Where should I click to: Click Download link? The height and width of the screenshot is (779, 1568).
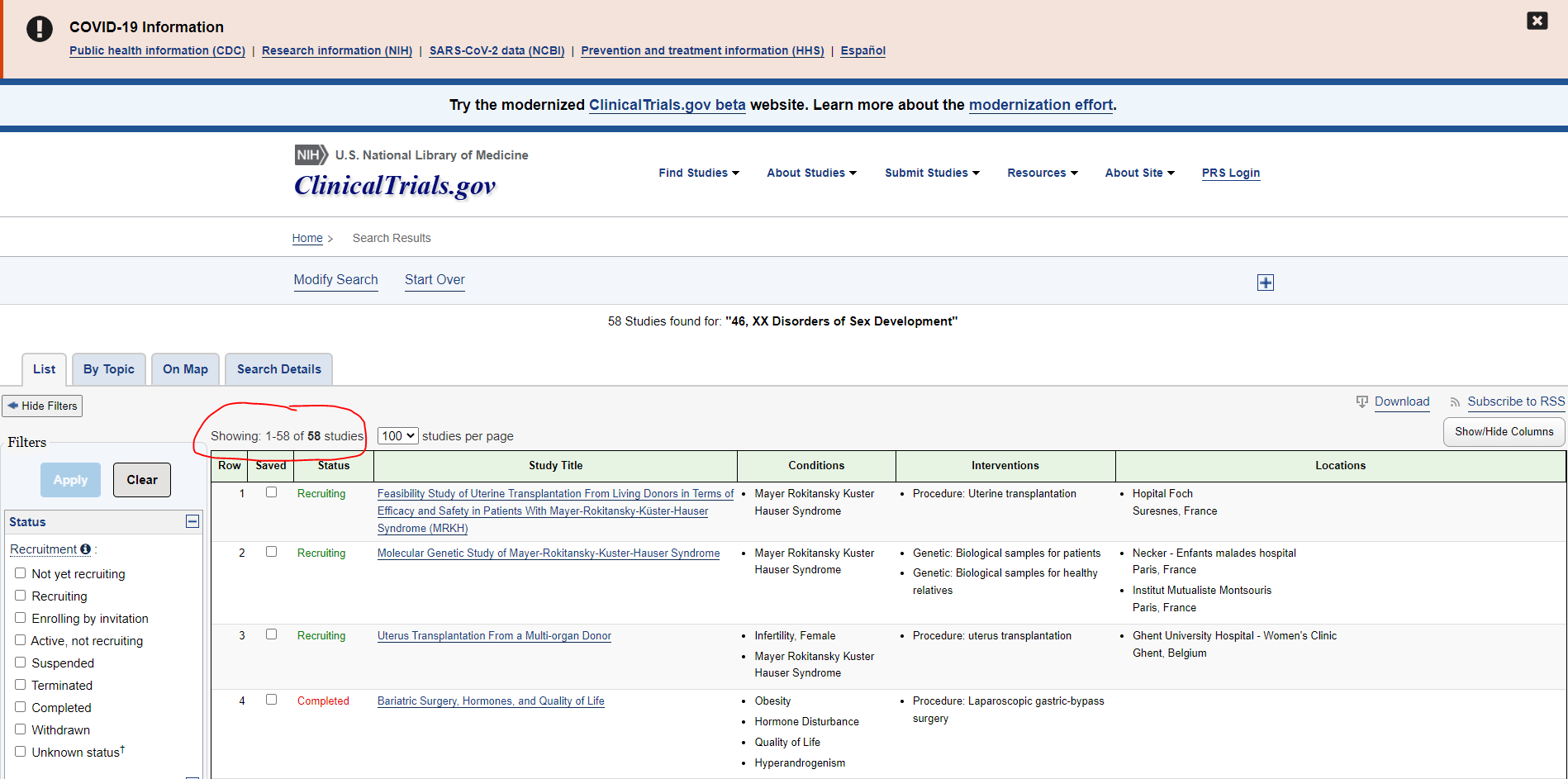click(1402, 401)
